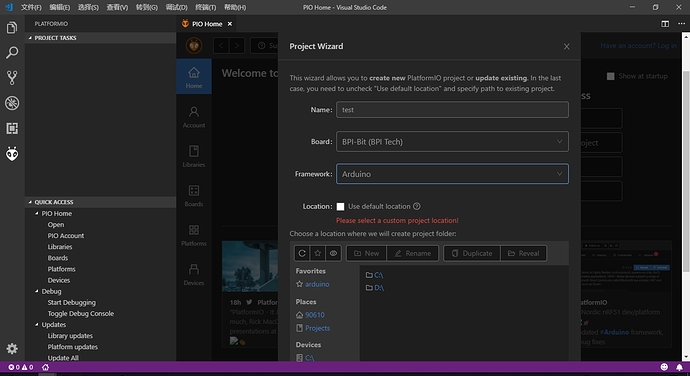
Task: Open the C:\ device in Devices list
Action: pyautogui.click(x=309, y=358)
